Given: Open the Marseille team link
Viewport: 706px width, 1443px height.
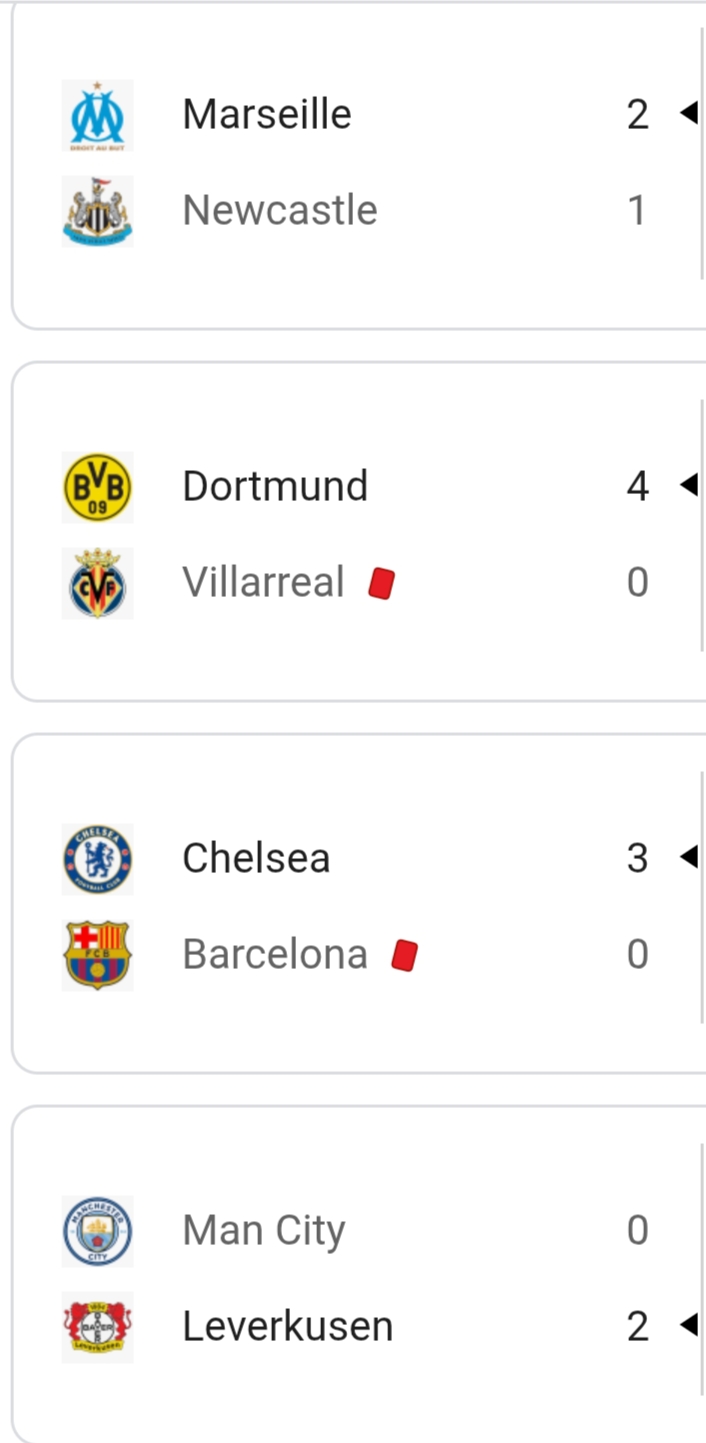Looking at the screenshot, I should [266, 114].
